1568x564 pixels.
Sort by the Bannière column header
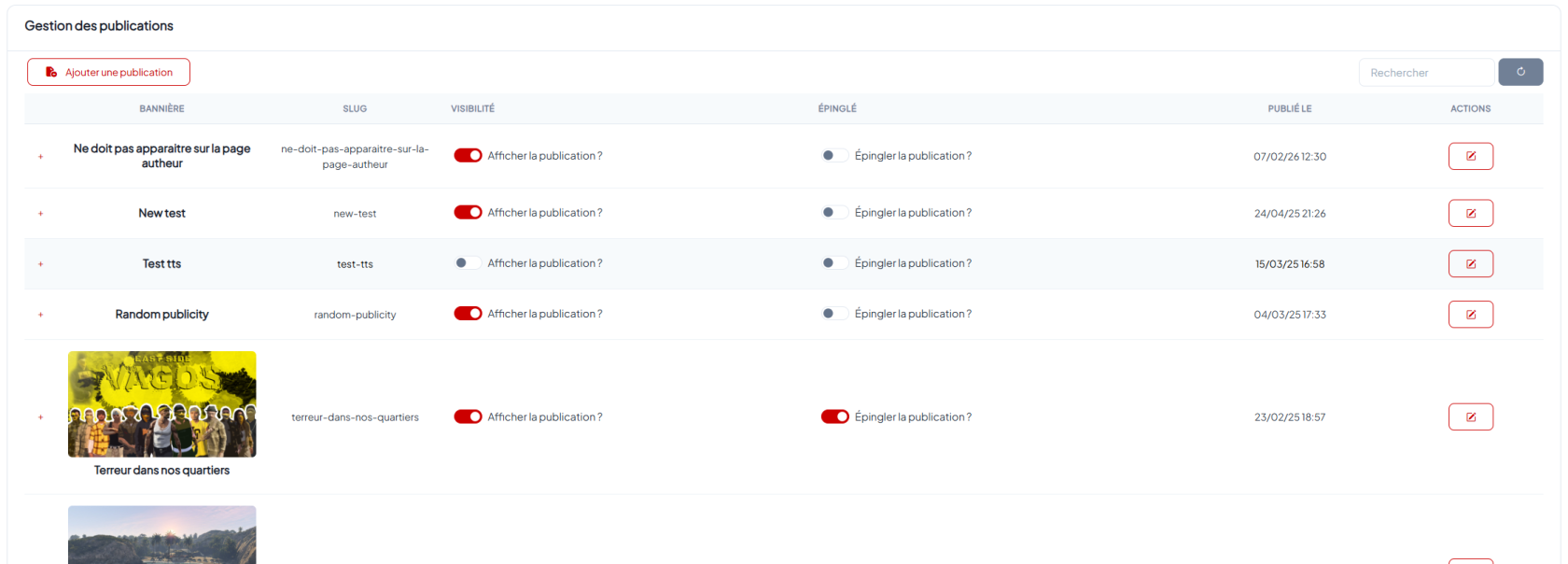[x=162, y=108]
